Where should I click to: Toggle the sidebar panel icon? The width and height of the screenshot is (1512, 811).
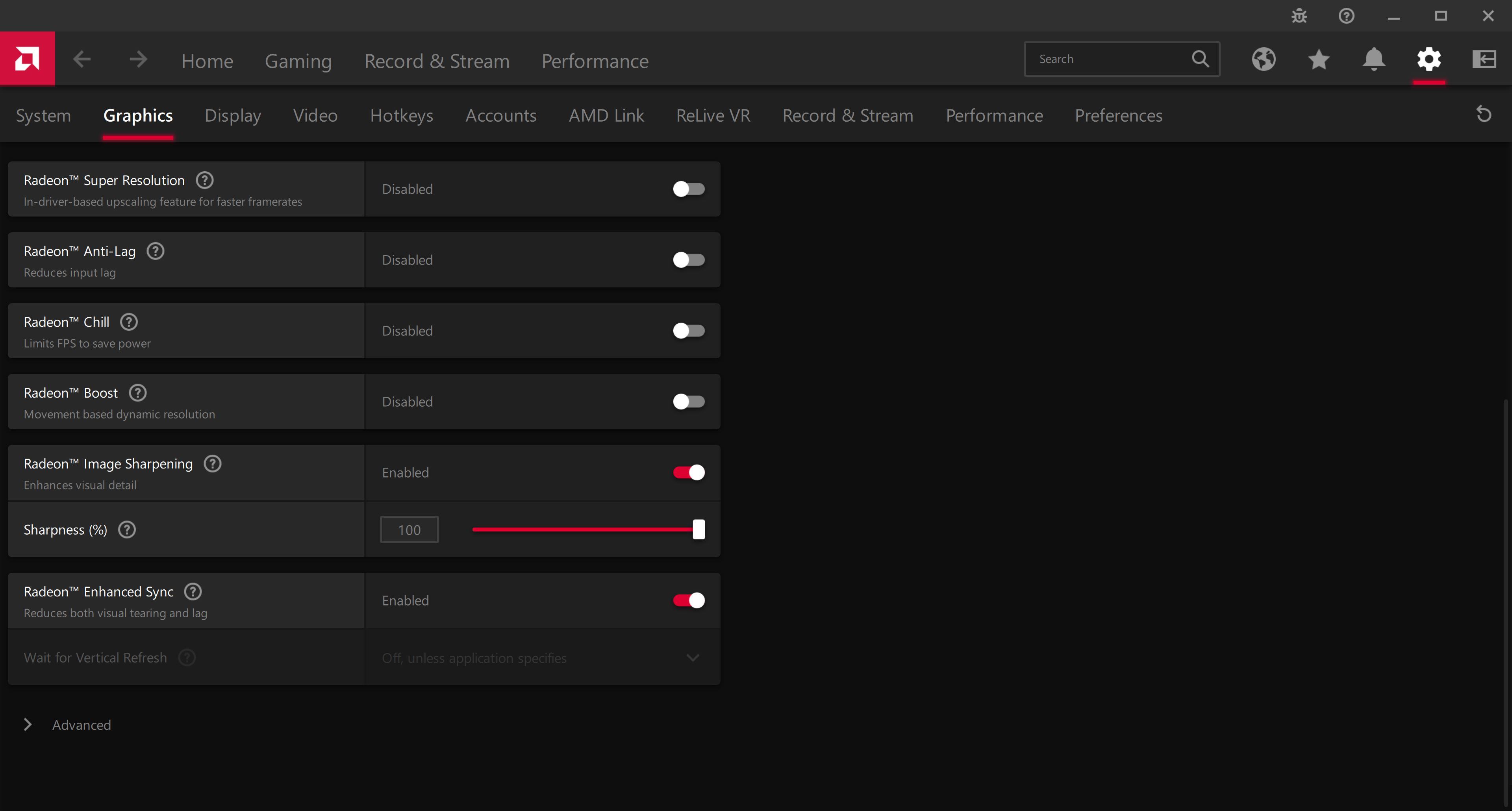(1484, 59)
